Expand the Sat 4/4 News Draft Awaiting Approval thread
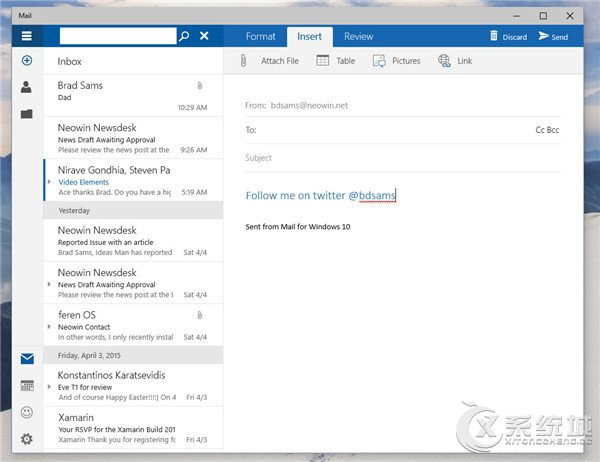 coord(49,284)
